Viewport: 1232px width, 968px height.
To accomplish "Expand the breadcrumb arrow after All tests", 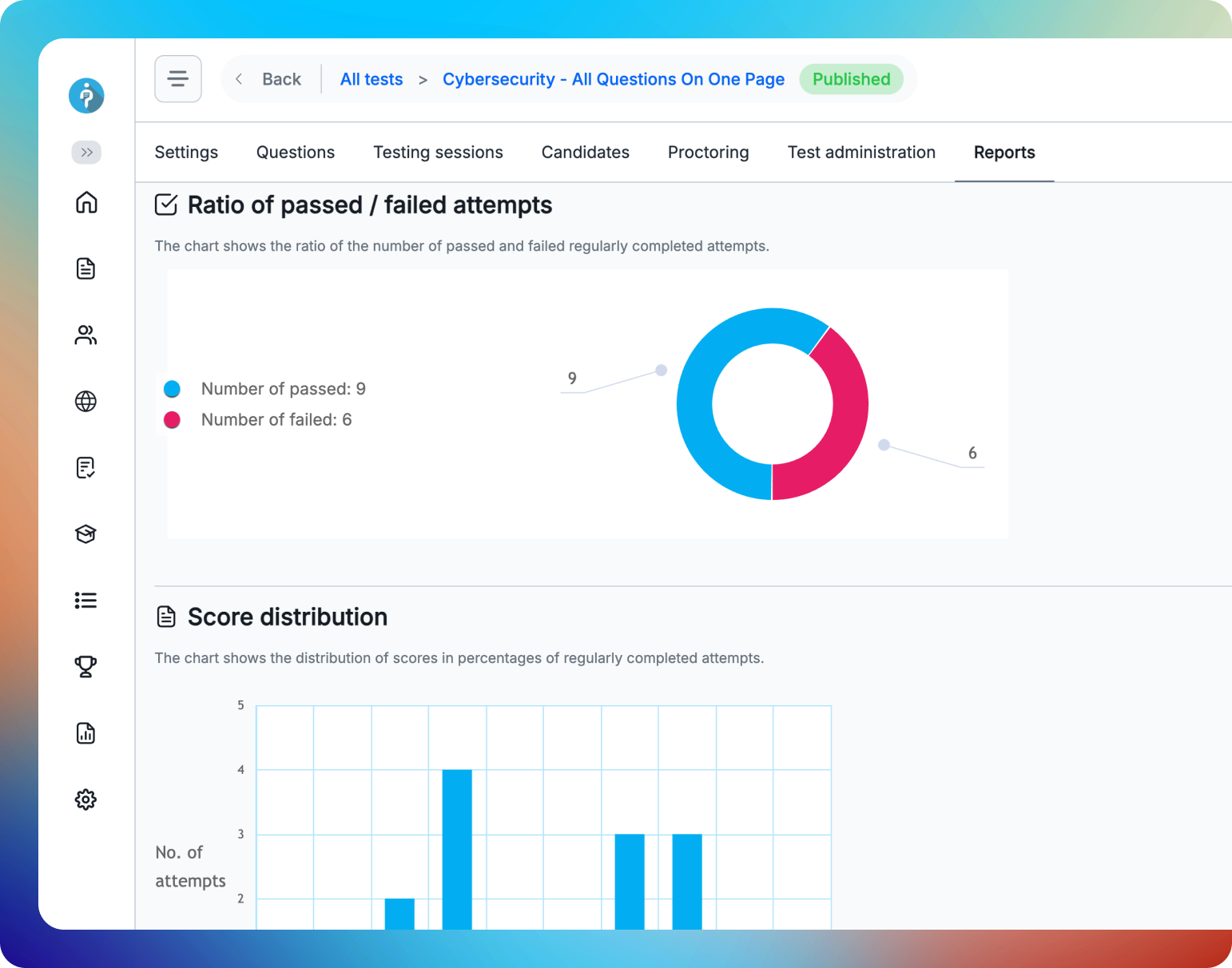I will coord(423,79).
